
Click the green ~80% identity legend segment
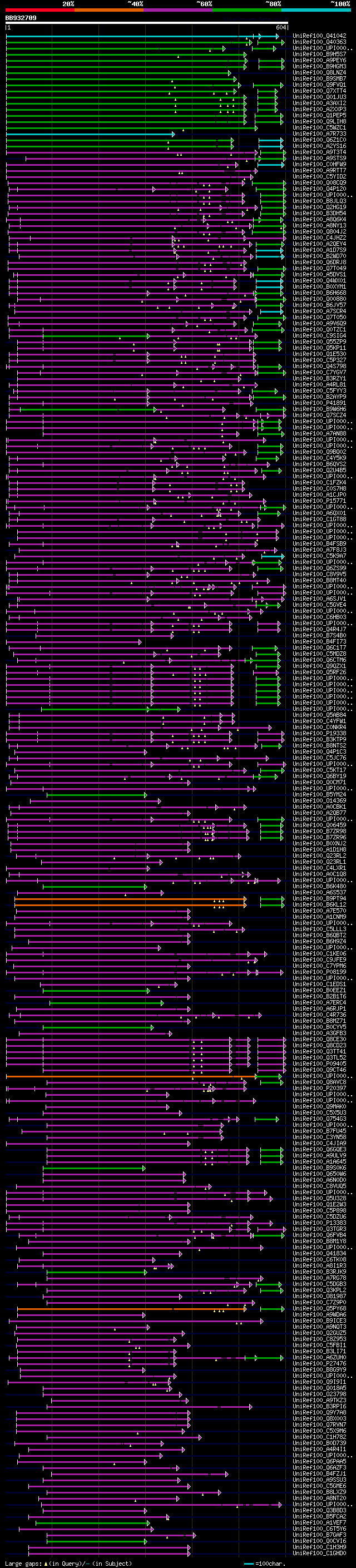(x=247, y=10)
